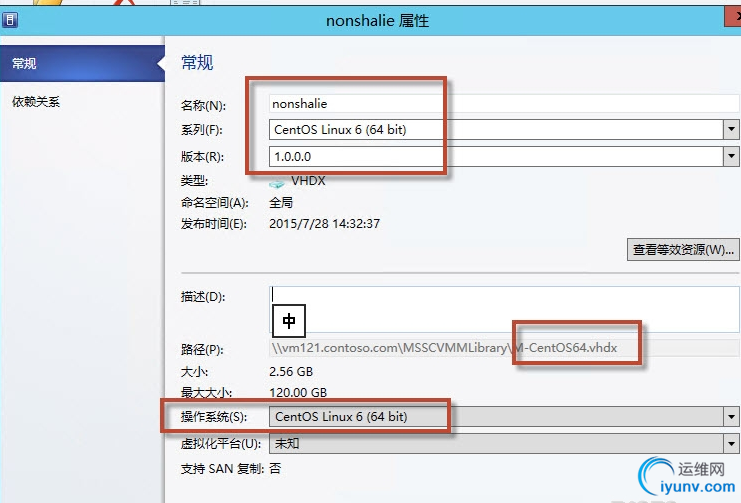The width and height of the screenshot is (741, 503).
Task: Click the 虚拟化平台 combo box showing 未知
Action: pyautogui.click(x=496, y=444)
